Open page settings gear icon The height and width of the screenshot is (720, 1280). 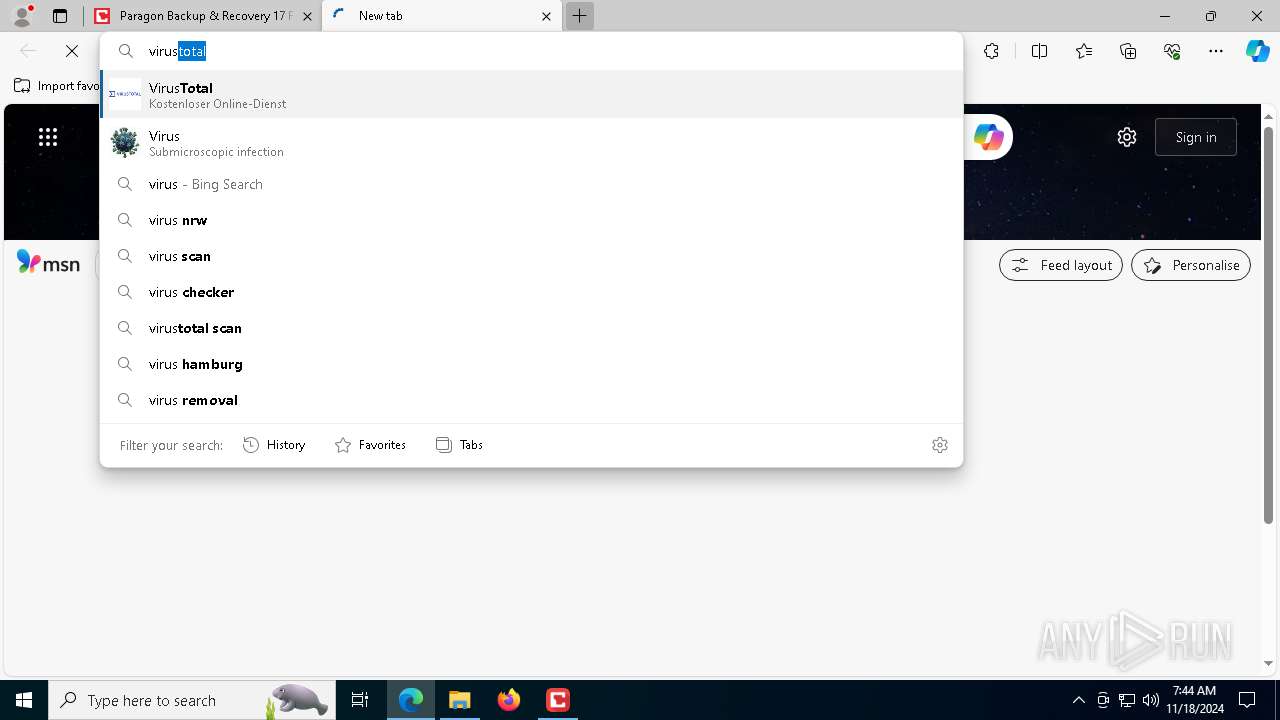1127,137
